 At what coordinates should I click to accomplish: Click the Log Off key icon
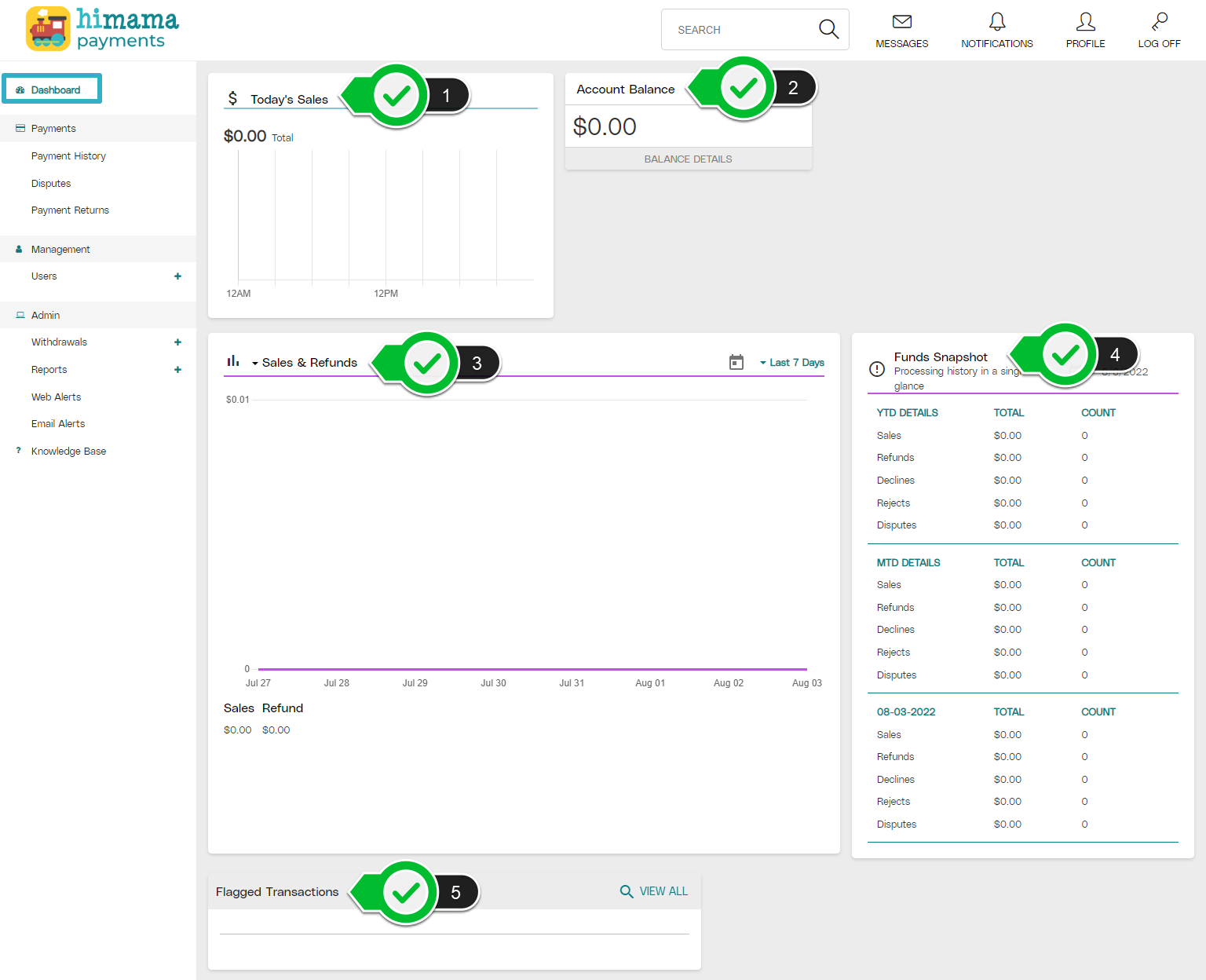point(1159,22)
